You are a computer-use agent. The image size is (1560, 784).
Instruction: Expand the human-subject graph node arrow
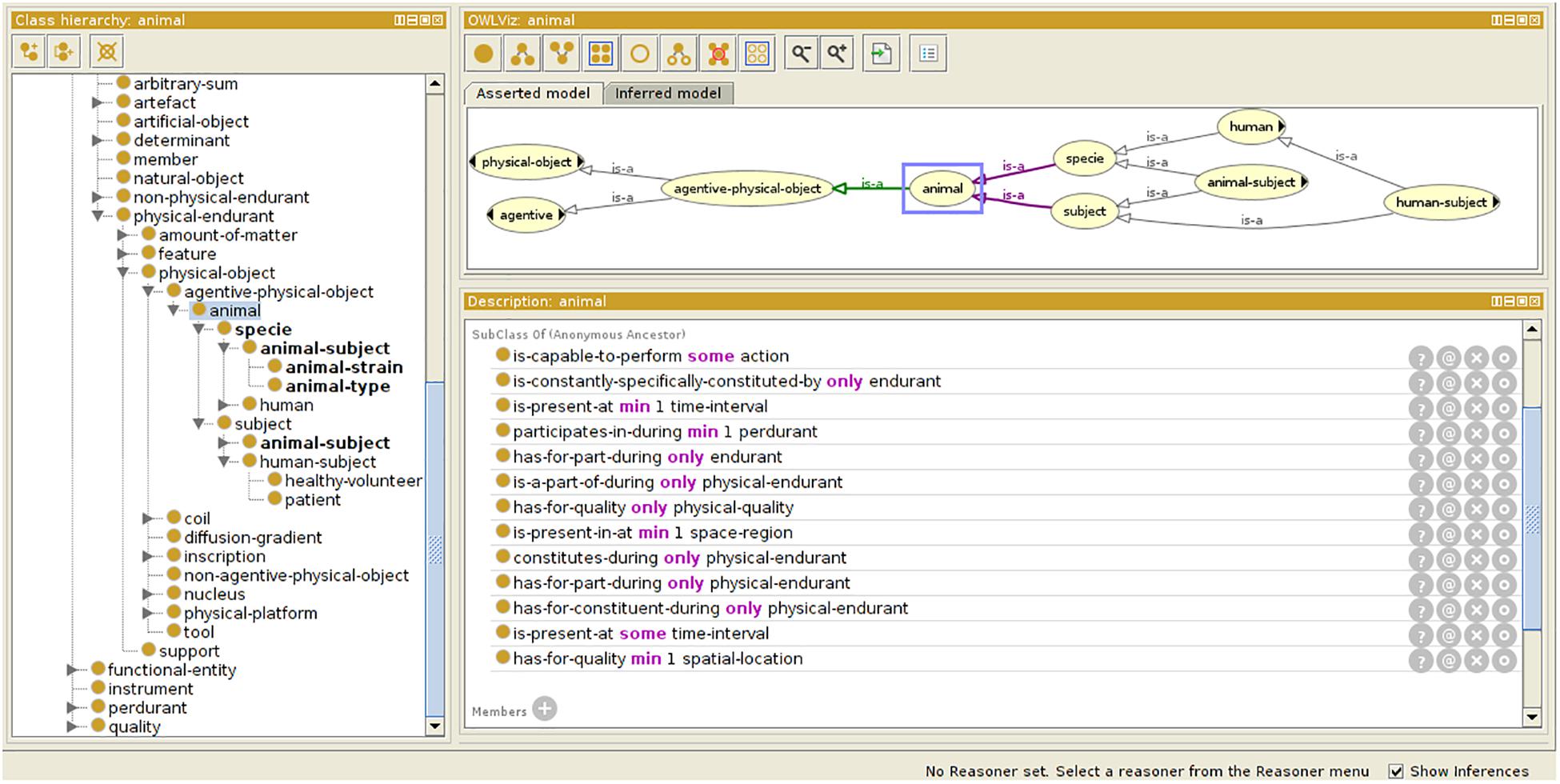(1495, 202)
